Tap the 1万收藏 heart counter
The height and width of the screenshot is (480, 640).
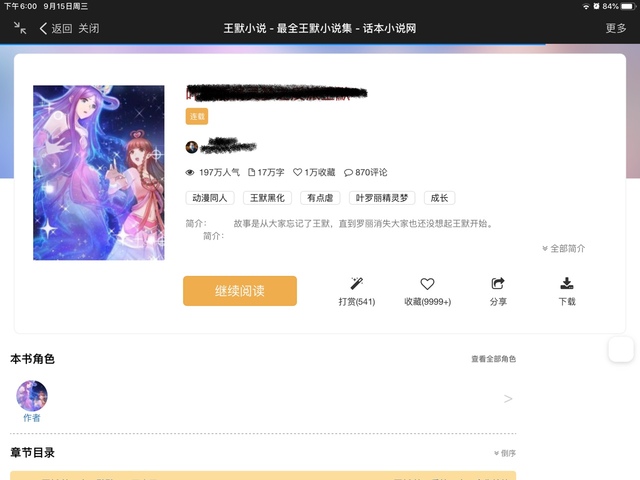point(315,172)
